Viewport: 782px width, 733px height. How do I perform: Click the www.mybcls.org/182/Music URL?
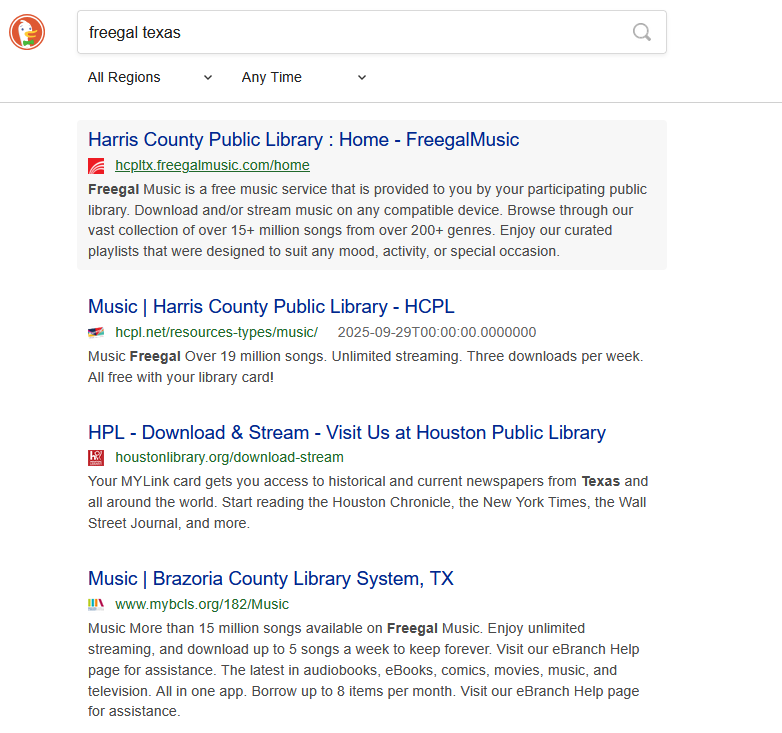[x=202, y=604]
